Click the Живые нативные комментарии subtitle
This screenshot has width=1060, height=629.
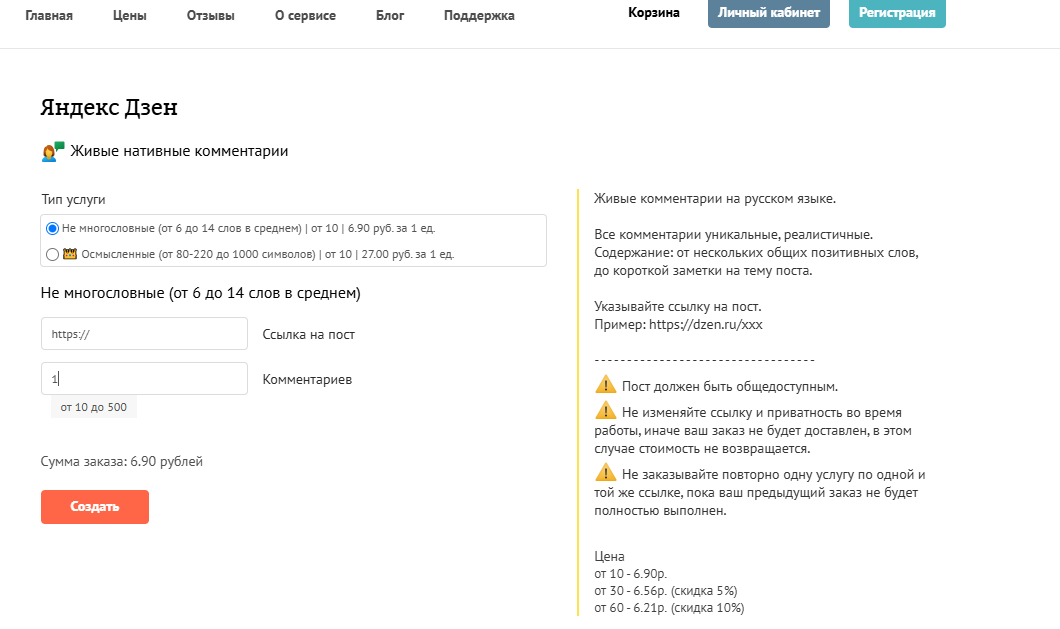(x=179, y=152)
